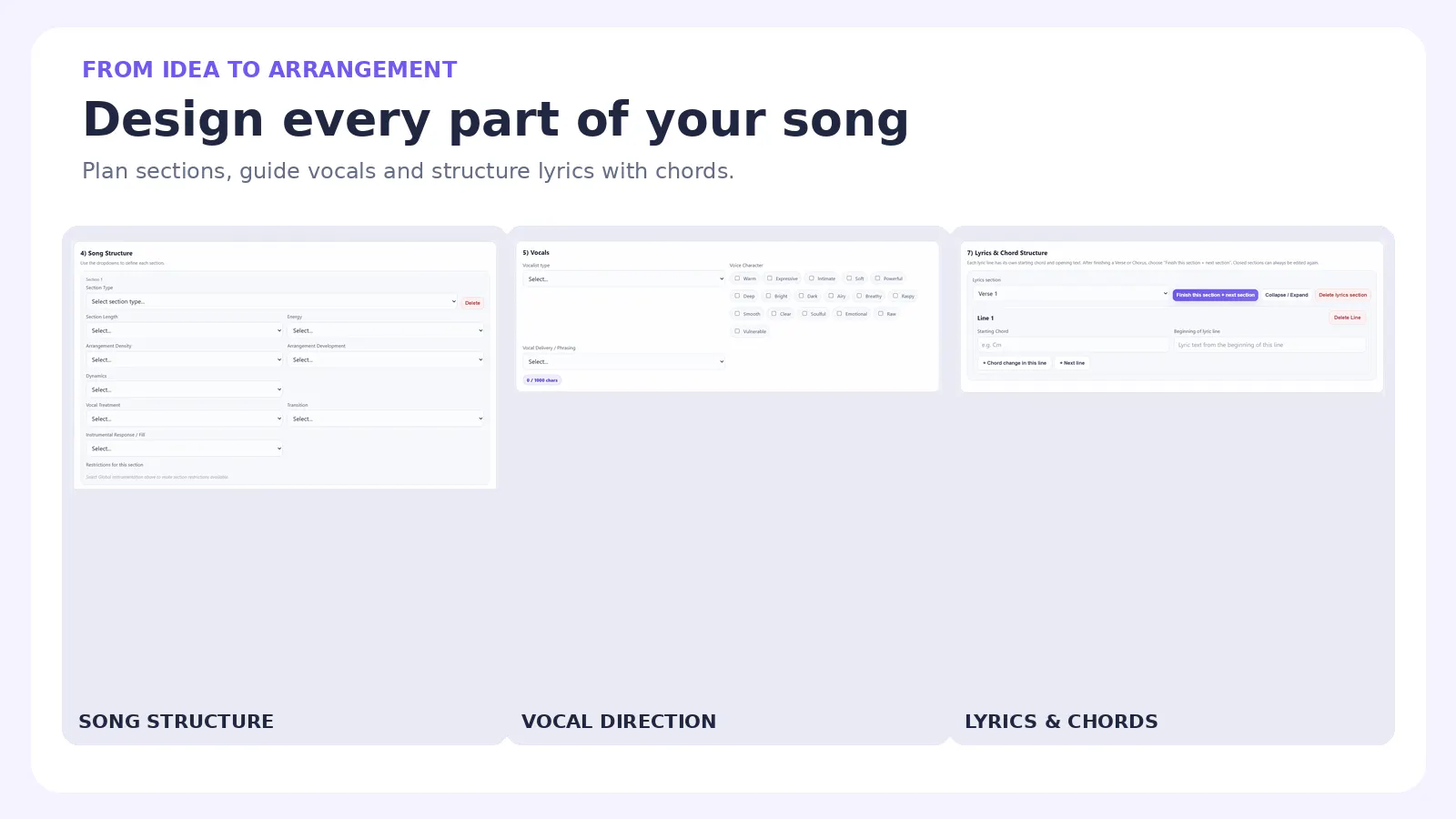Check the Warm voice character
This screenshot has width=1456, height=819.
coord(737,278)
